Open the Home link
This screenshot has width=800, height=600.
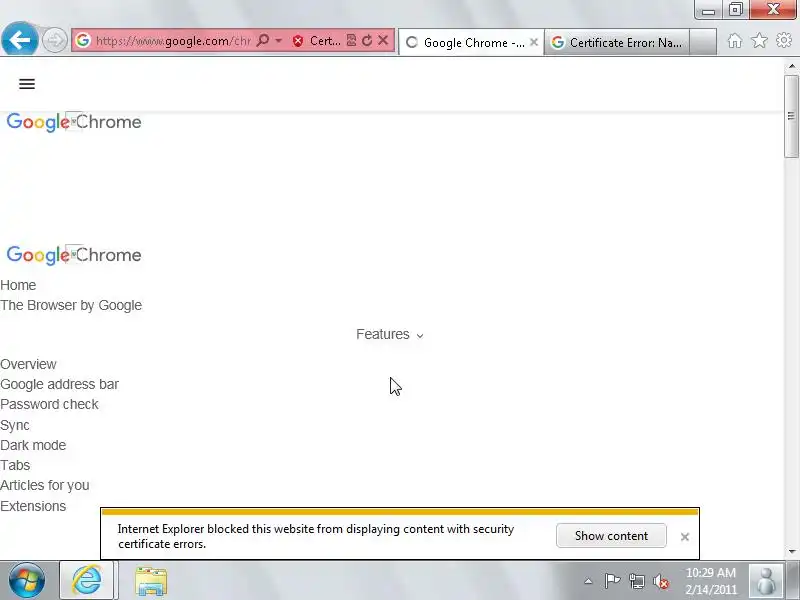[x=18, y=285]
